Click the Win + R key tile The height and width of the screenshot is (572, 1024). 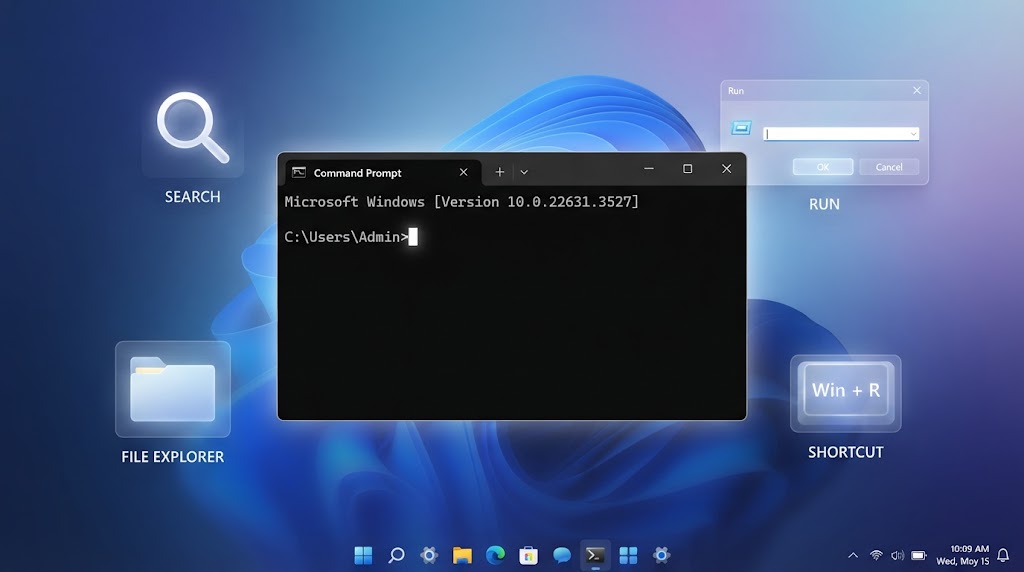click(846, 393)
